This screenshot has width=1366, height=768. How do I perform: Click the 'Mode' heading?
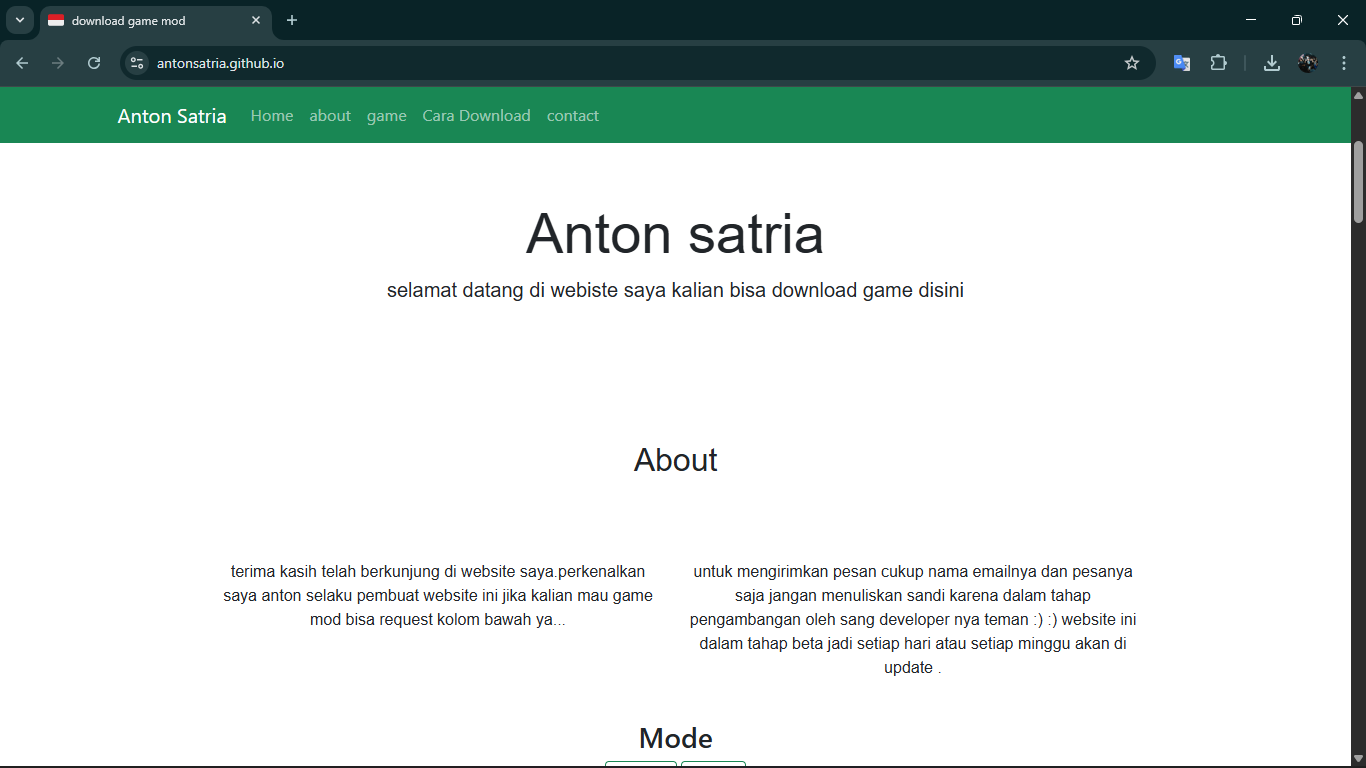pyautogui.click(x=676, y=738)
